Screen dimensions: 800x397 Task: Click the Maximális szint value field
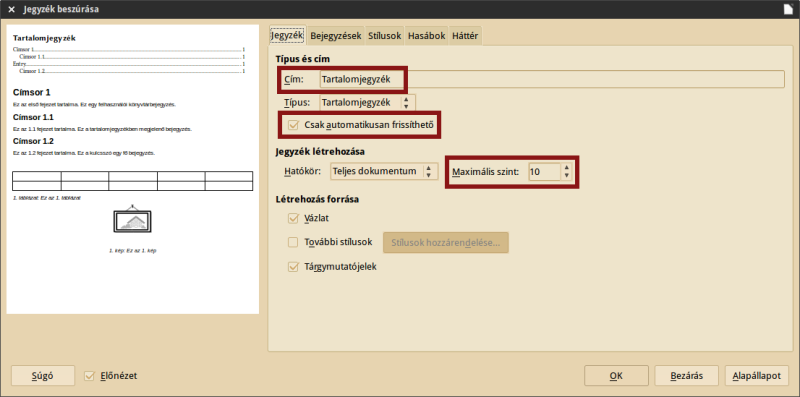[544, 172]
